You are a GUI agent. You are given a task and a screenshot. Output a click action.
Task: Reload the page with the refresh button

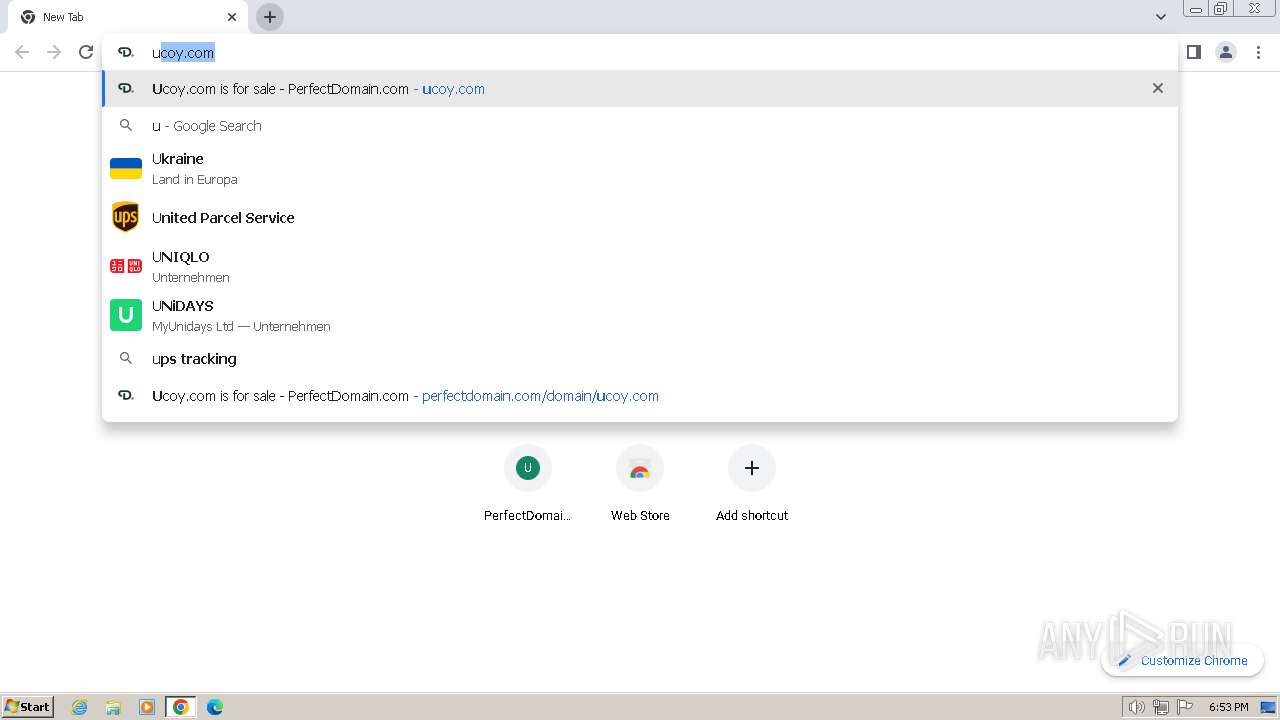click(x=86, y=52)
